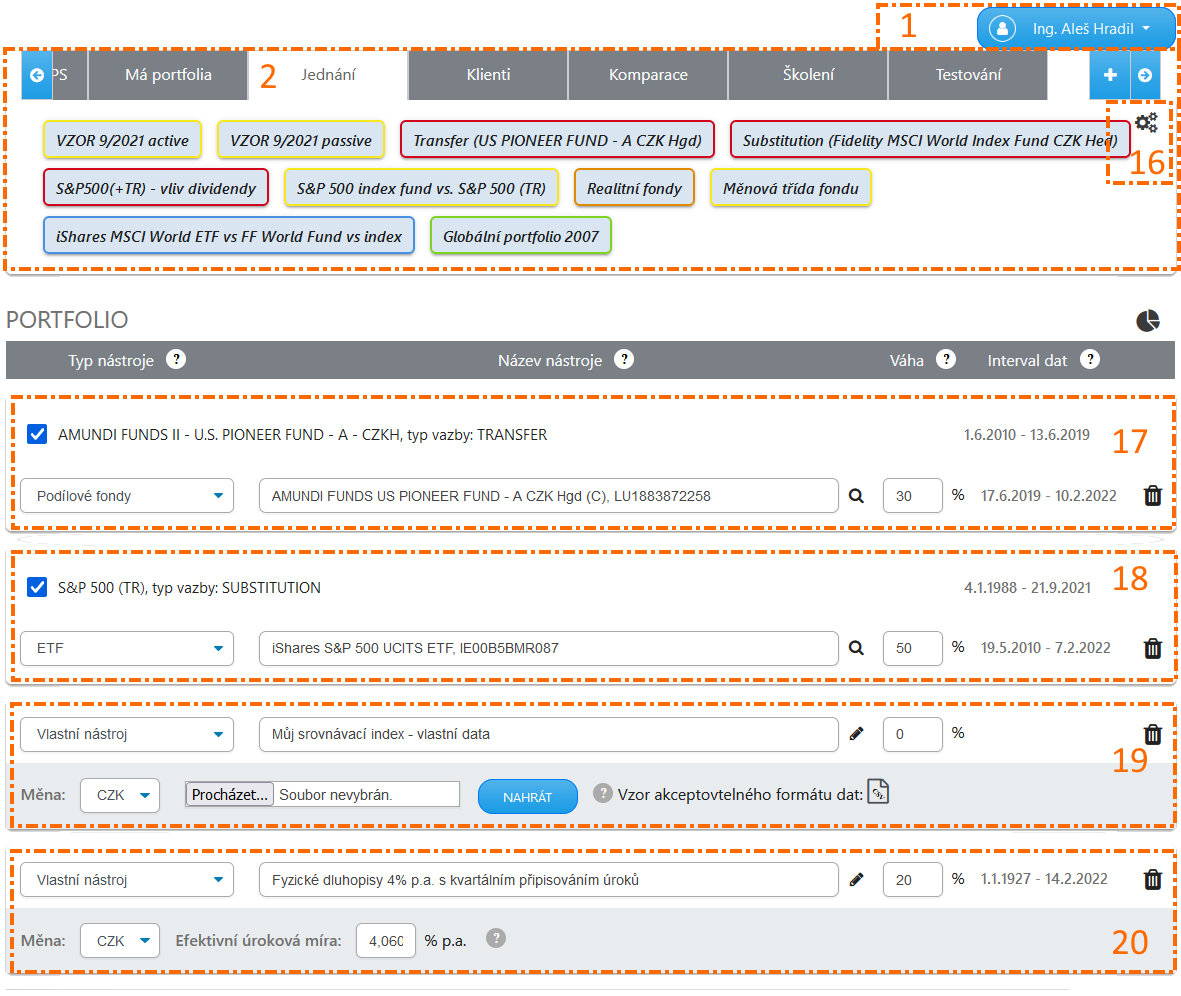Screen dimensions: 1181x996
Task: Show help for data upload format
Action: tap(603, 793)
